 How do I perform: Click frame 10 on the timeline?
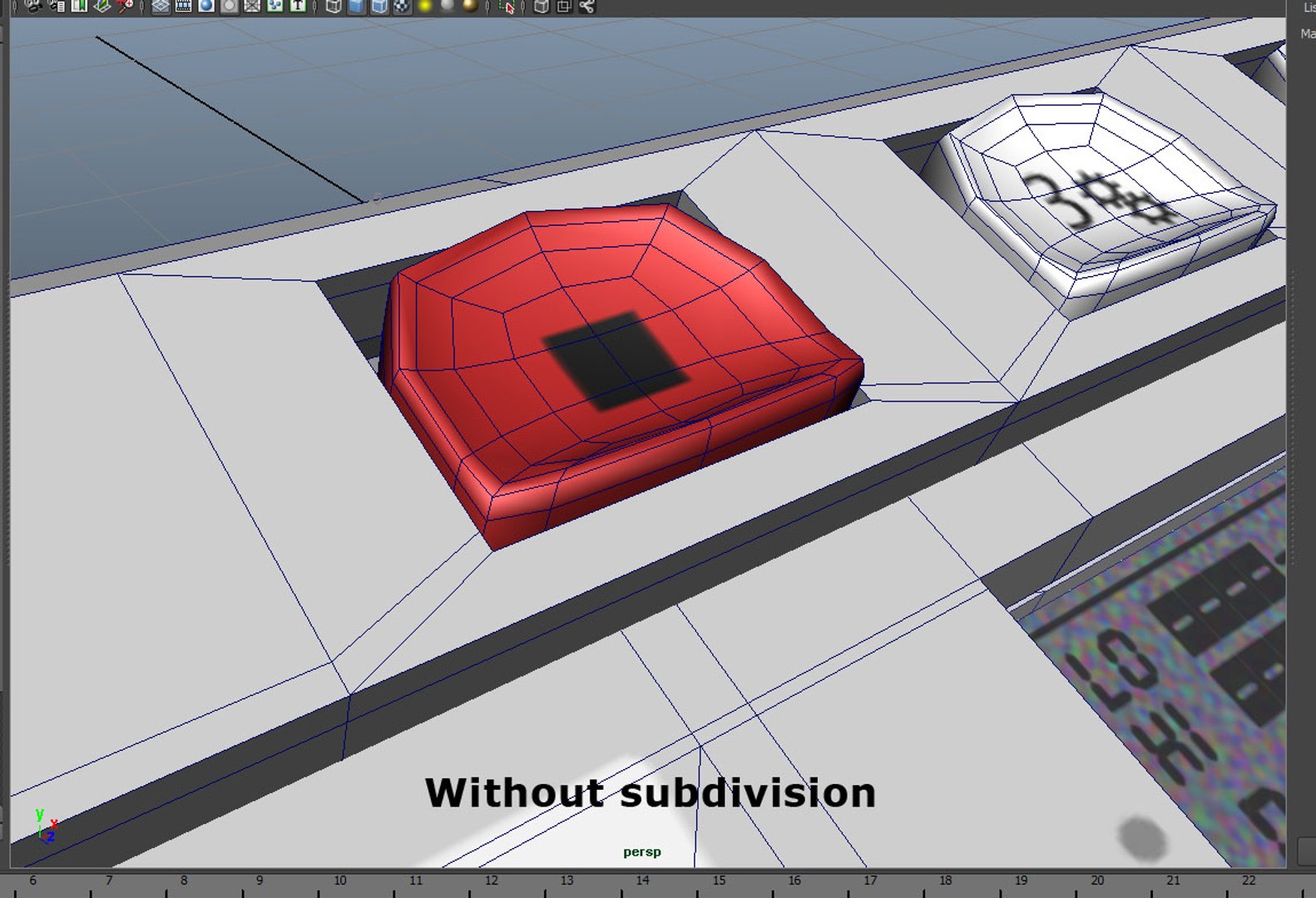[x=340, y=881]
